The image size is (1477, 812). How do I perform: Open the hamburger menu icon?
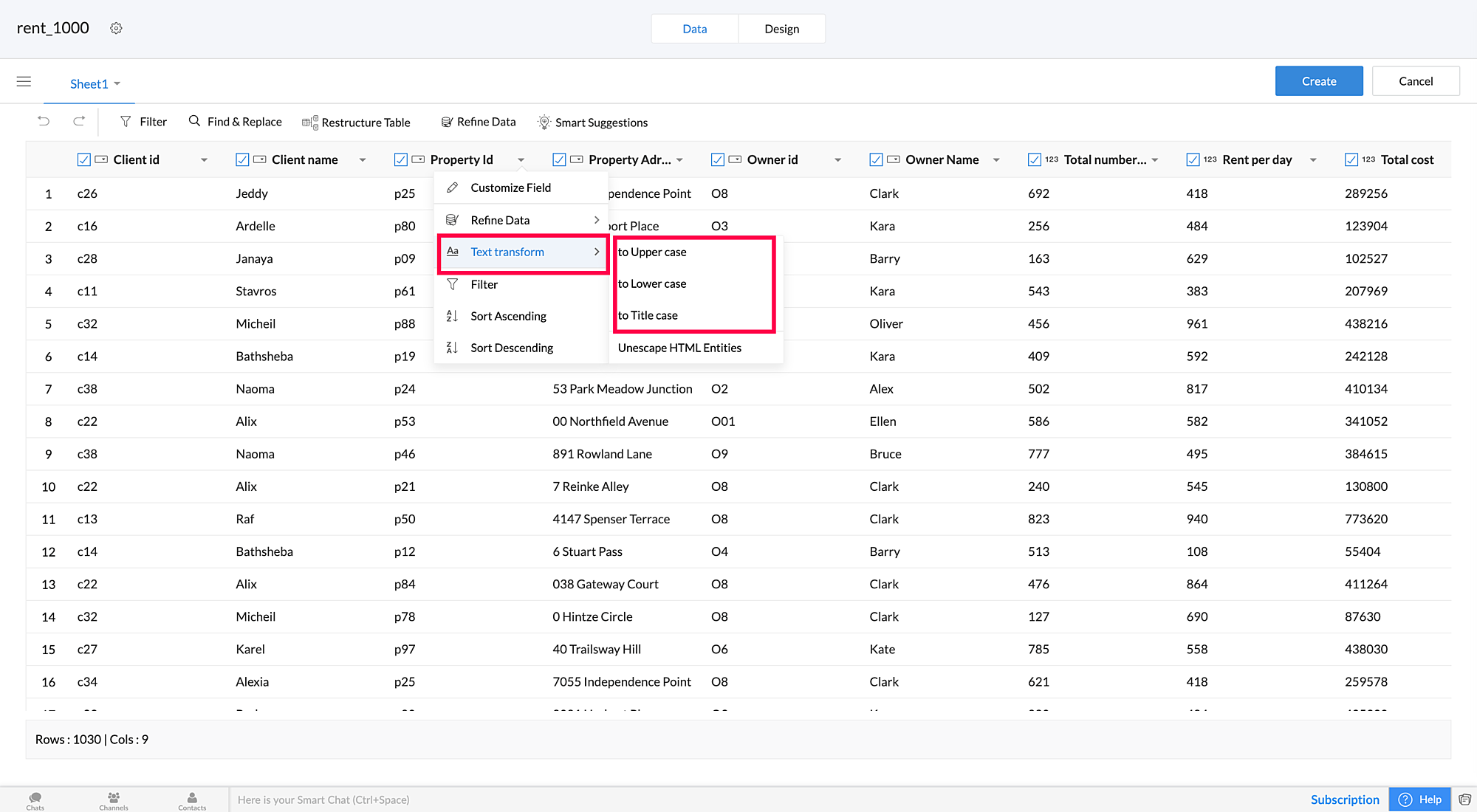click(x=24, y=81)
